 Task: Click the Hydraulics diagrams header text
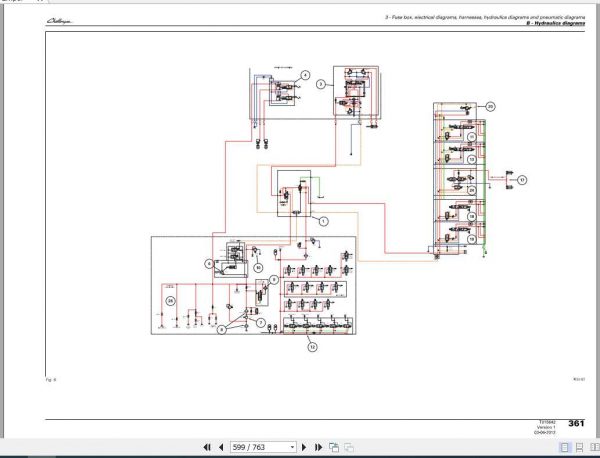[556, 23]
